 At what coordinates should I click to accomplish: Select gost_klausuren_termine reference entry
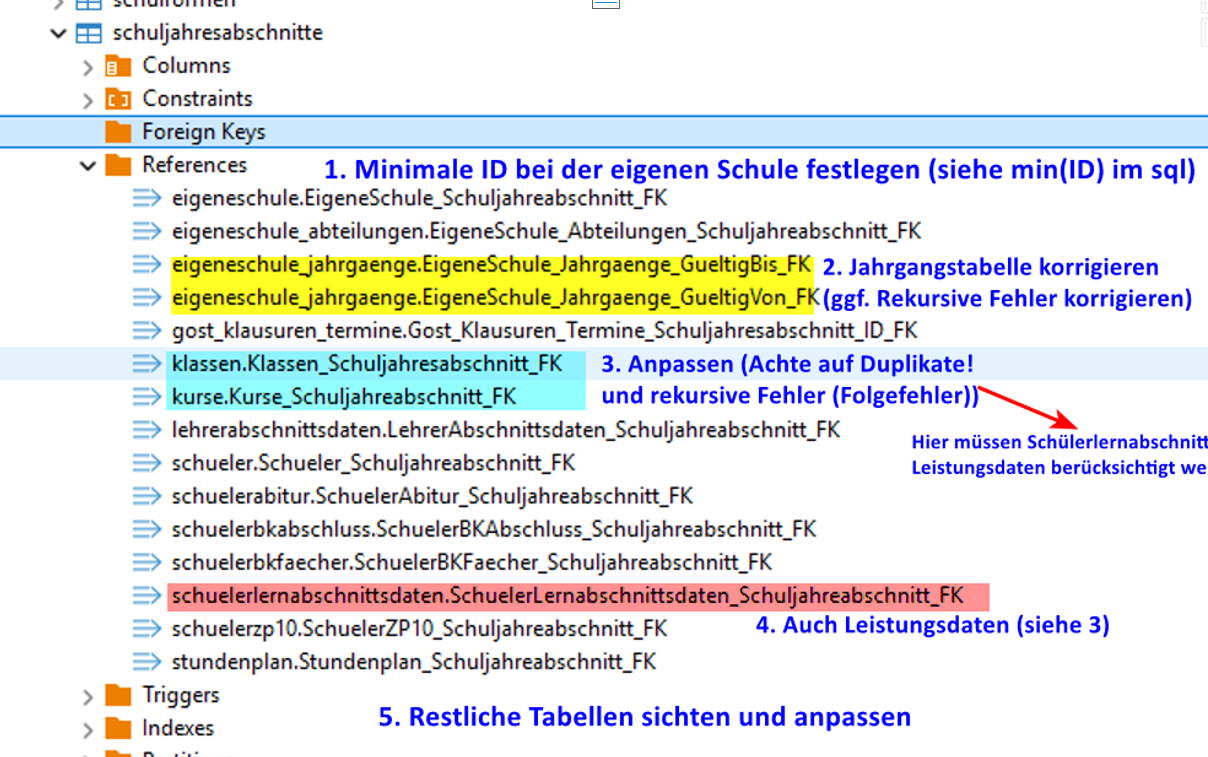pos(544,331)
